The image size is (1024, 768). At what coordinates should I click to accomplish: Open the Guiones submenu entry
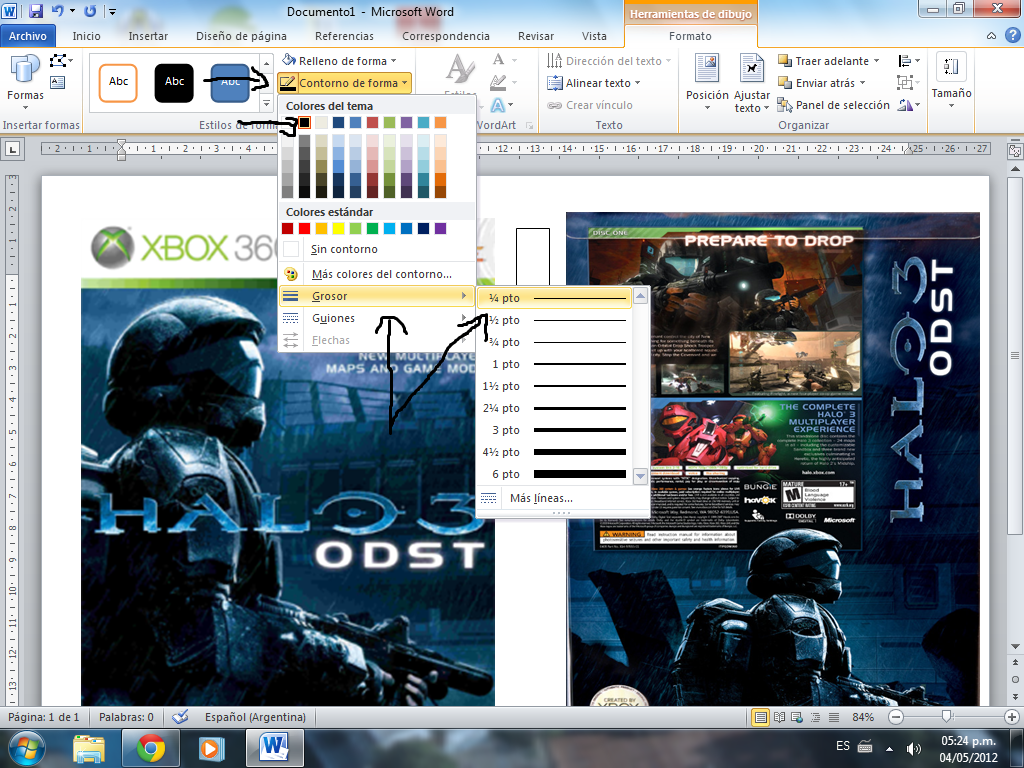[x=377, y=318]
